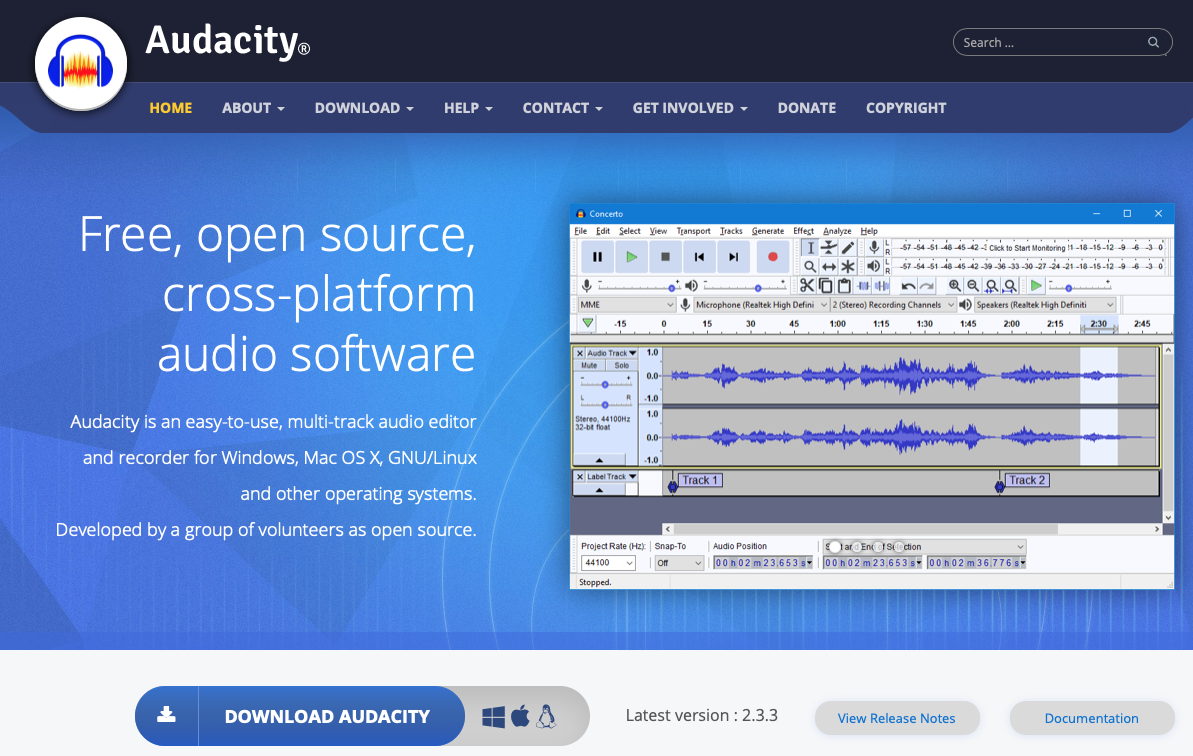The image size is (1193, 756).
Task: Click the Documentation button
Action: coord(1091,718)
